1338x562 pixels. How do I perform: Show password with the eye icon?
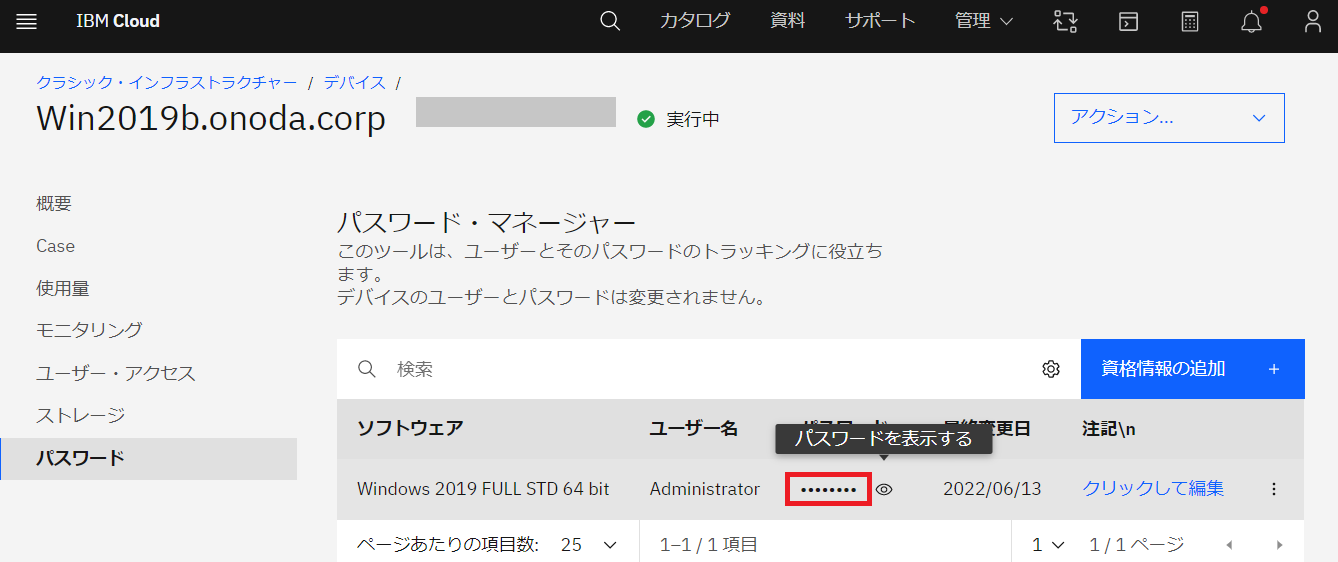[x=884, y=489]
